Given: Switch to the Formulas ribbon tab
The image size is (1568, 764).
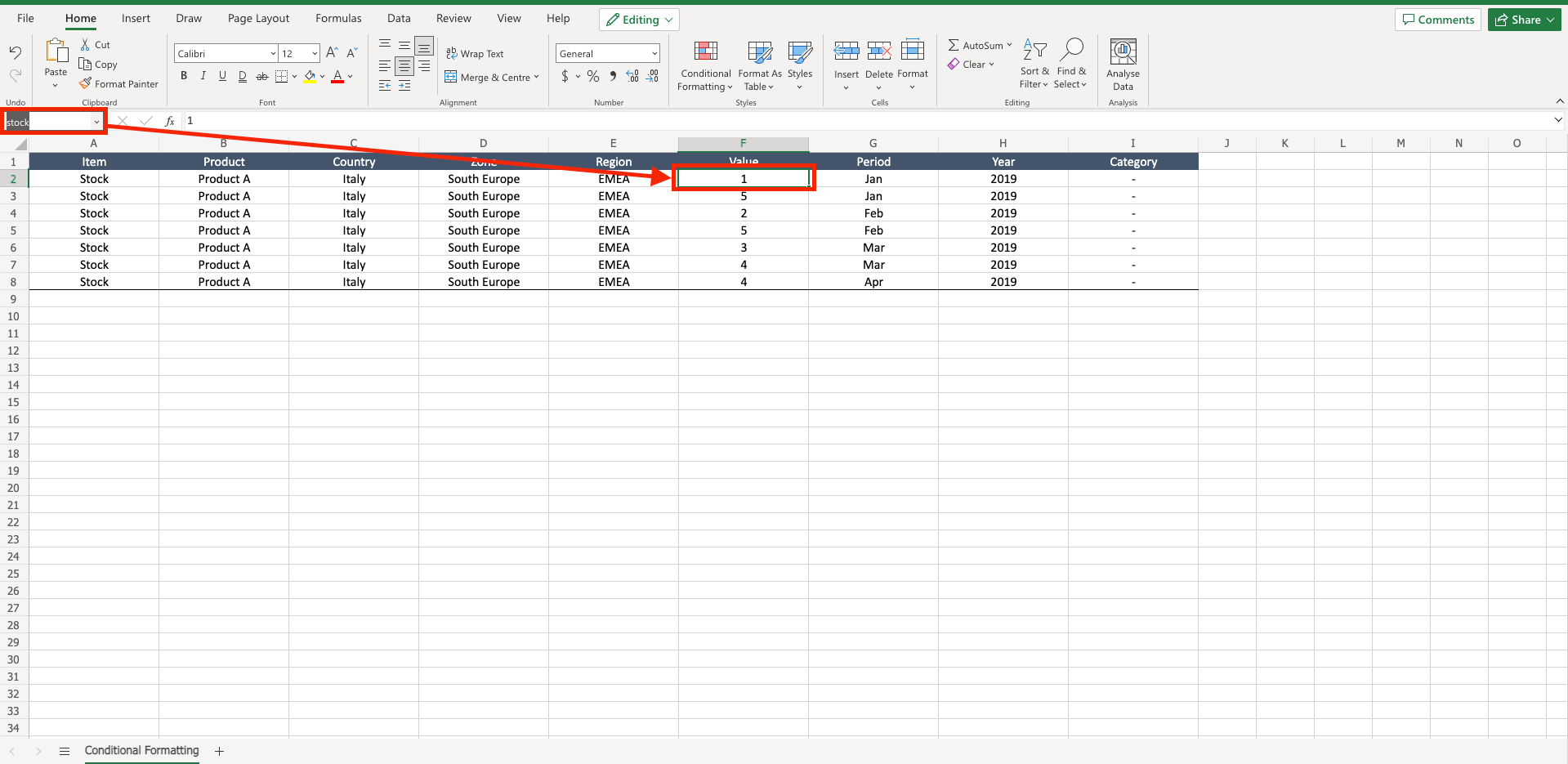Looking at the screenshot, I should coord(337,18).
